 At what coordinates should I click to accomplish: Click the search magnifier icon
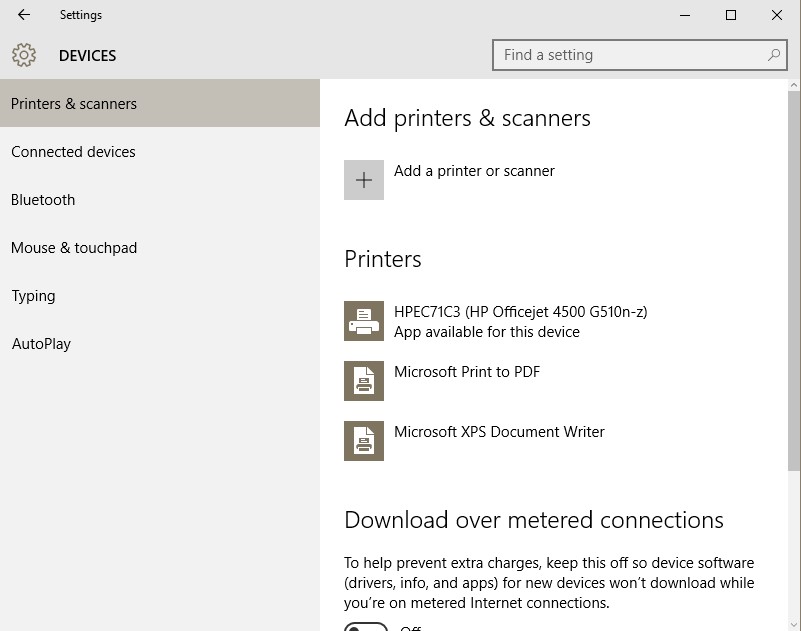(x=773, y=55)
